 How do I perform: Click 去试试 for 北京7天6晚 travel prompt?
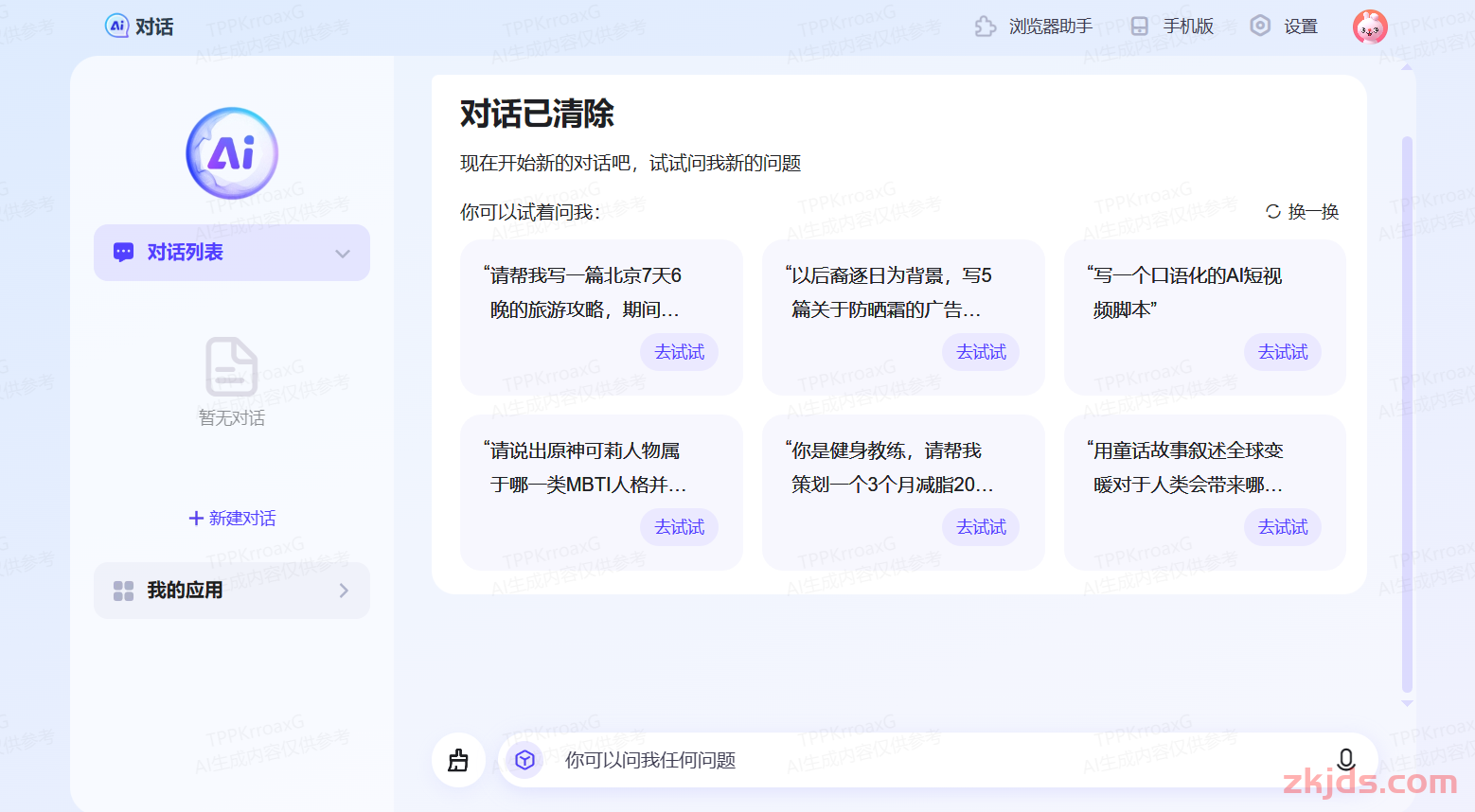pos(680,352)
